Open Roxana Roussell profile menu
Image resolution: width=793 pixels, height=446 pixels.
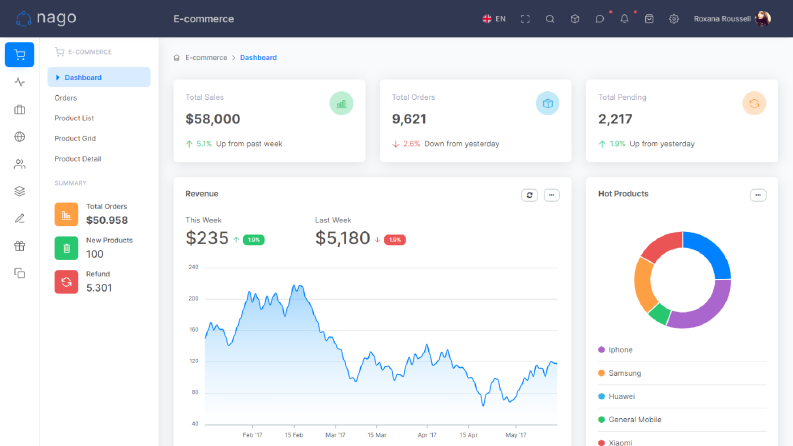(732, 19)
